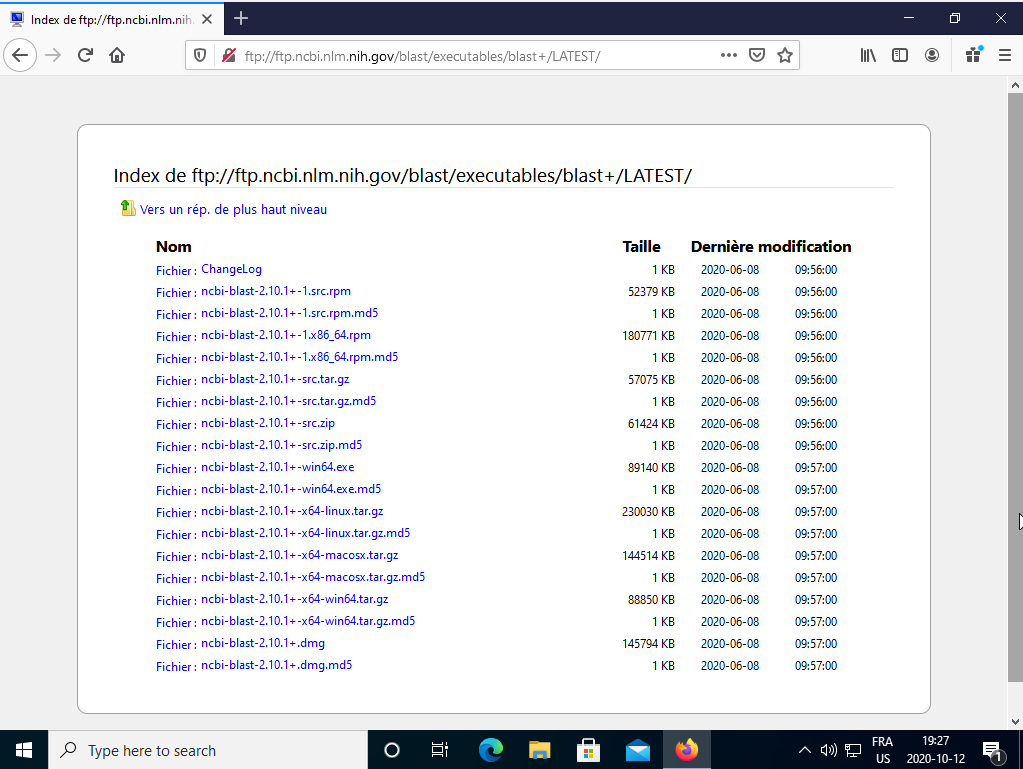1023x769 pixels.
Task: Bookmark this page with the star icon
Action: [x=785, y=56]
